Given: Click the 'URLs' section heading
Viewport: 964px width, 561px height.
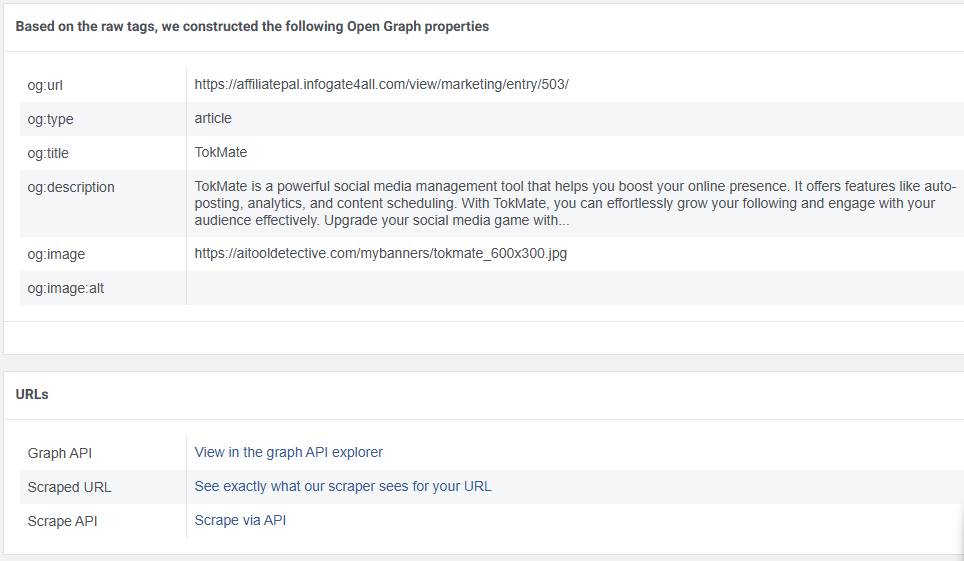Looking at the screenshot, I should point(32,394).
